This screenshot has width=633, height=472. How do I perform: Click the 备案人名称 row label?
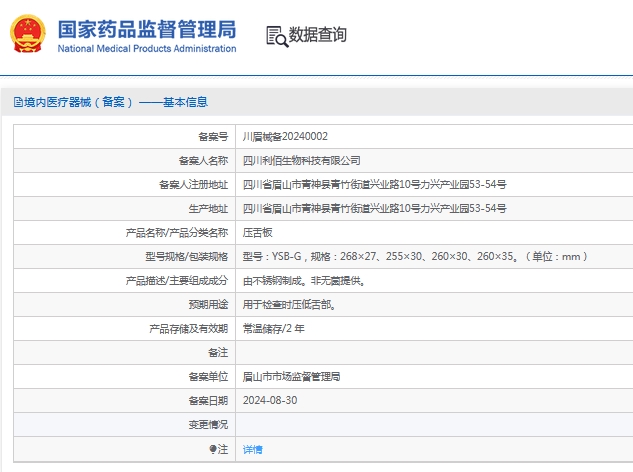pyautogui.click(x=203, y=161)
